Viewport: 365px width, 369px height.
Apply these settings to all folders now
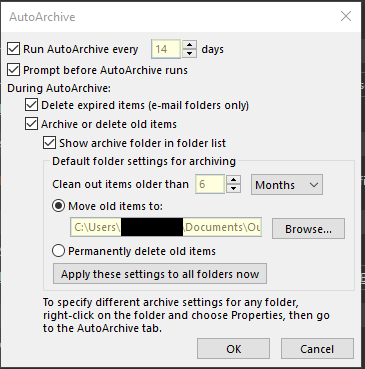[160, 274]
